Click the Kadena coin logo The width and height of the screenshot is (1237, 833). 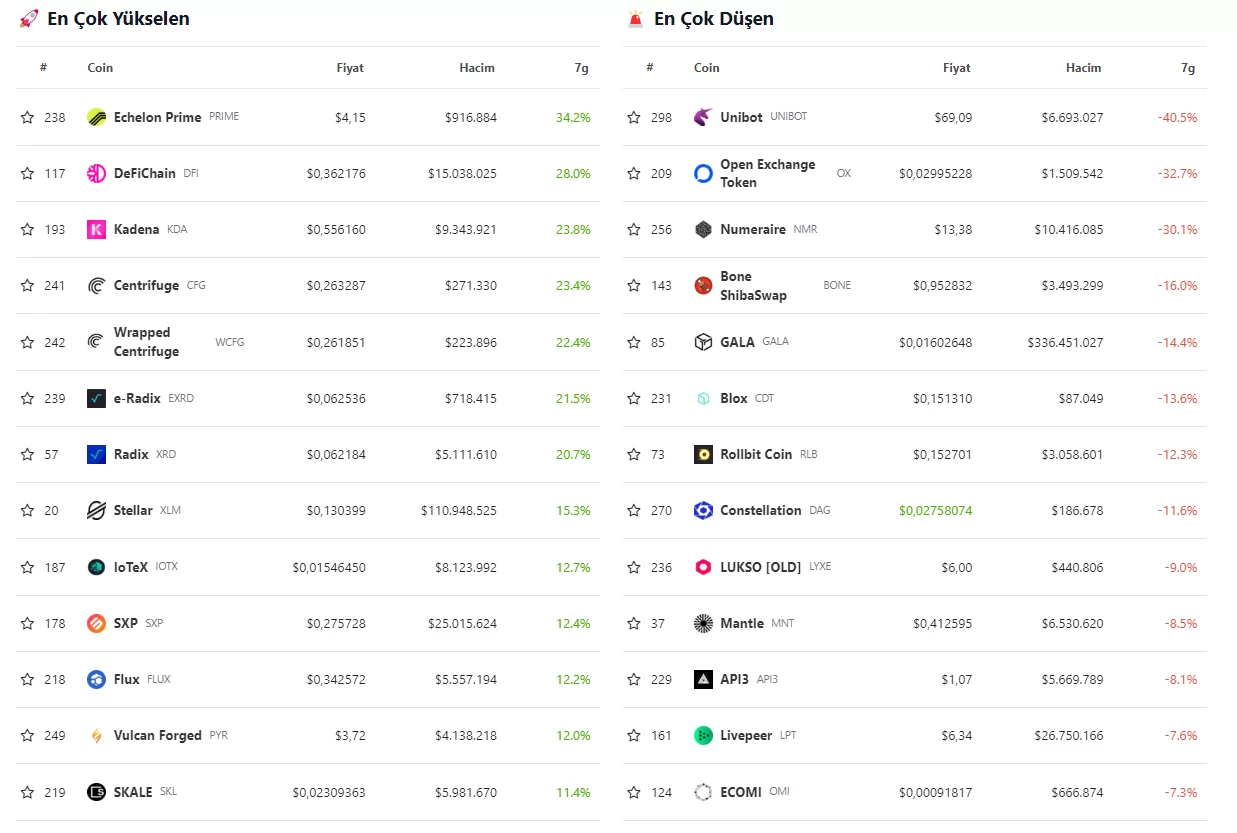[96, 229]
